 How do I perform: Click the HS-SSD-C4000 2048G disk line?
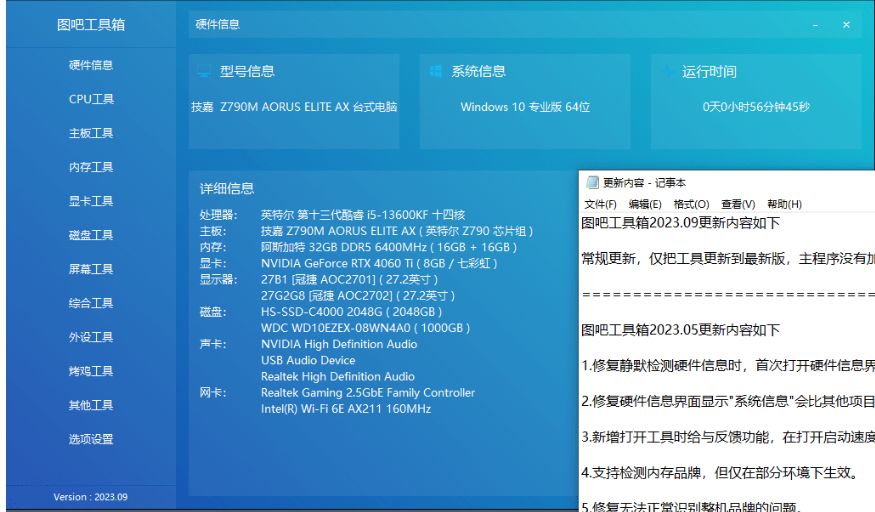click(x=352, y=312)
